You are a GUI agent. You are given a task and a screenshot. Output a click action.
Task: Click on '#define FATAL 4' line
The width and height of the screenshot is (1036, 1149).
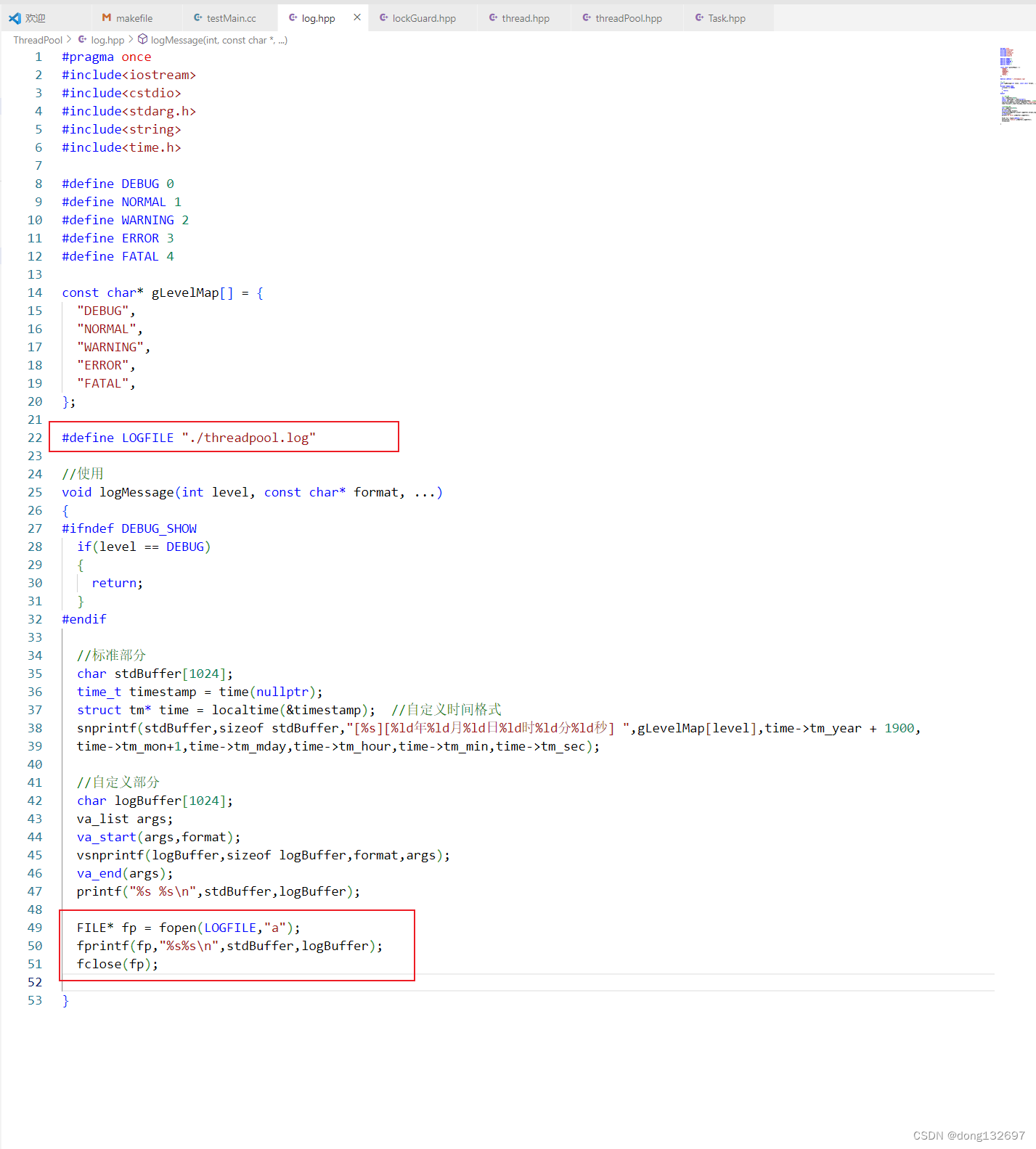pyautogui.click(x=118, y=256)
